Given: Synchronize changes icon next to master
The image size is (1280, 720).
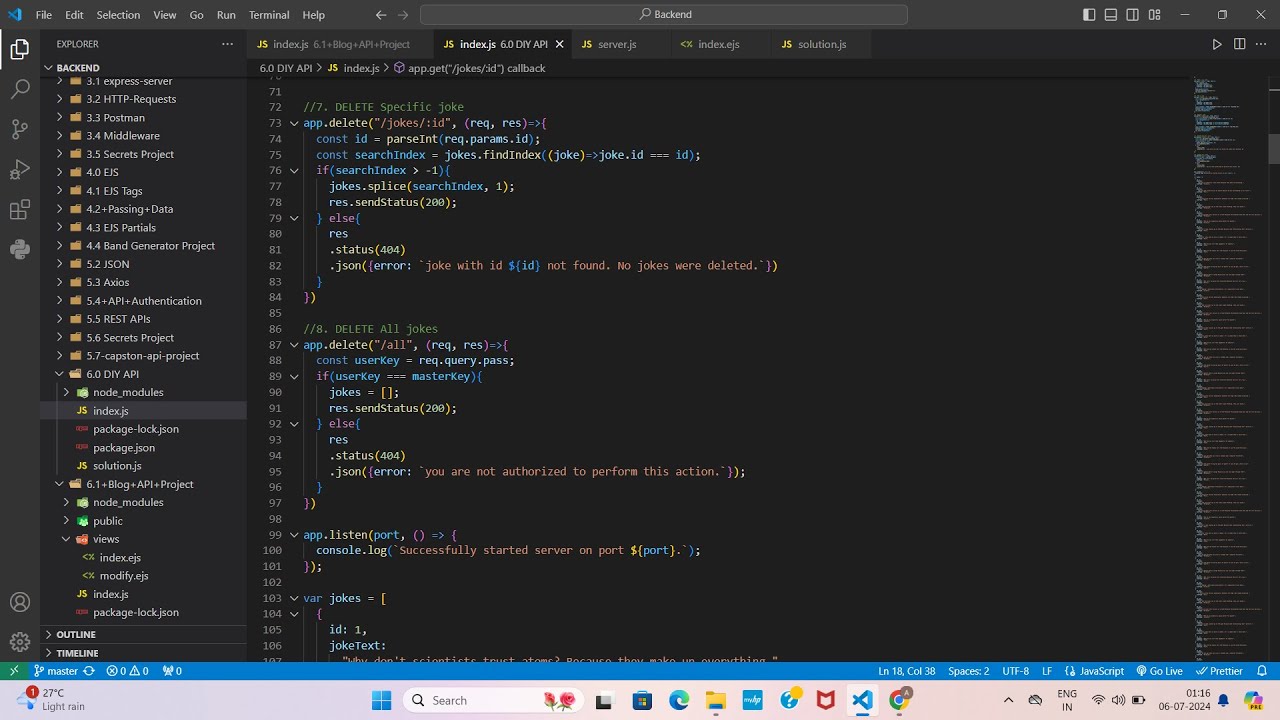Looking at the screenshot, I should point(89,671).
